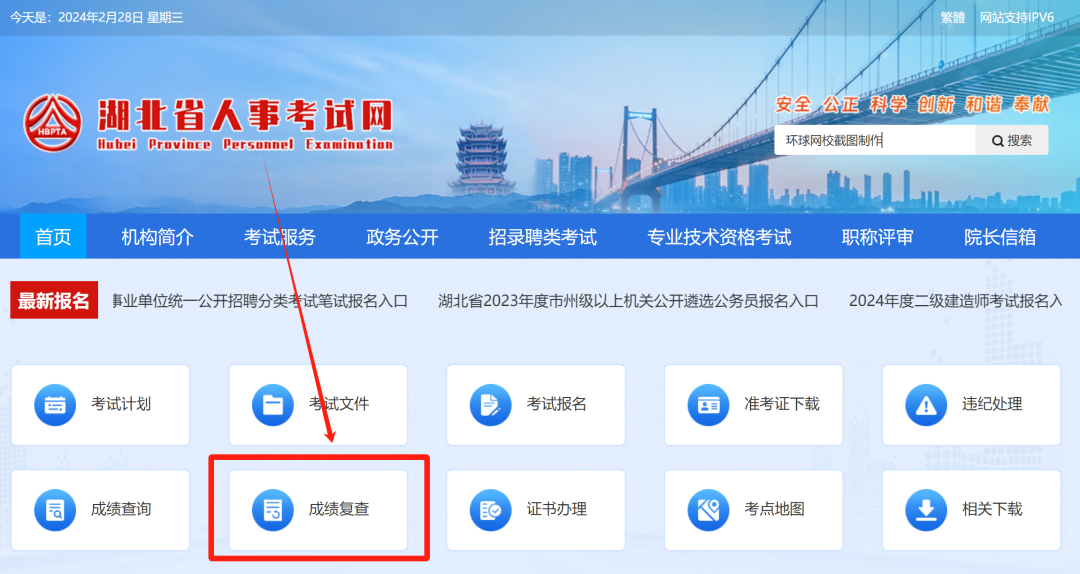Image resolution: width=1080 pixels, height=574 pixels.
Task: Open the 考试计划 calendar icon
Action: (55, 404)
